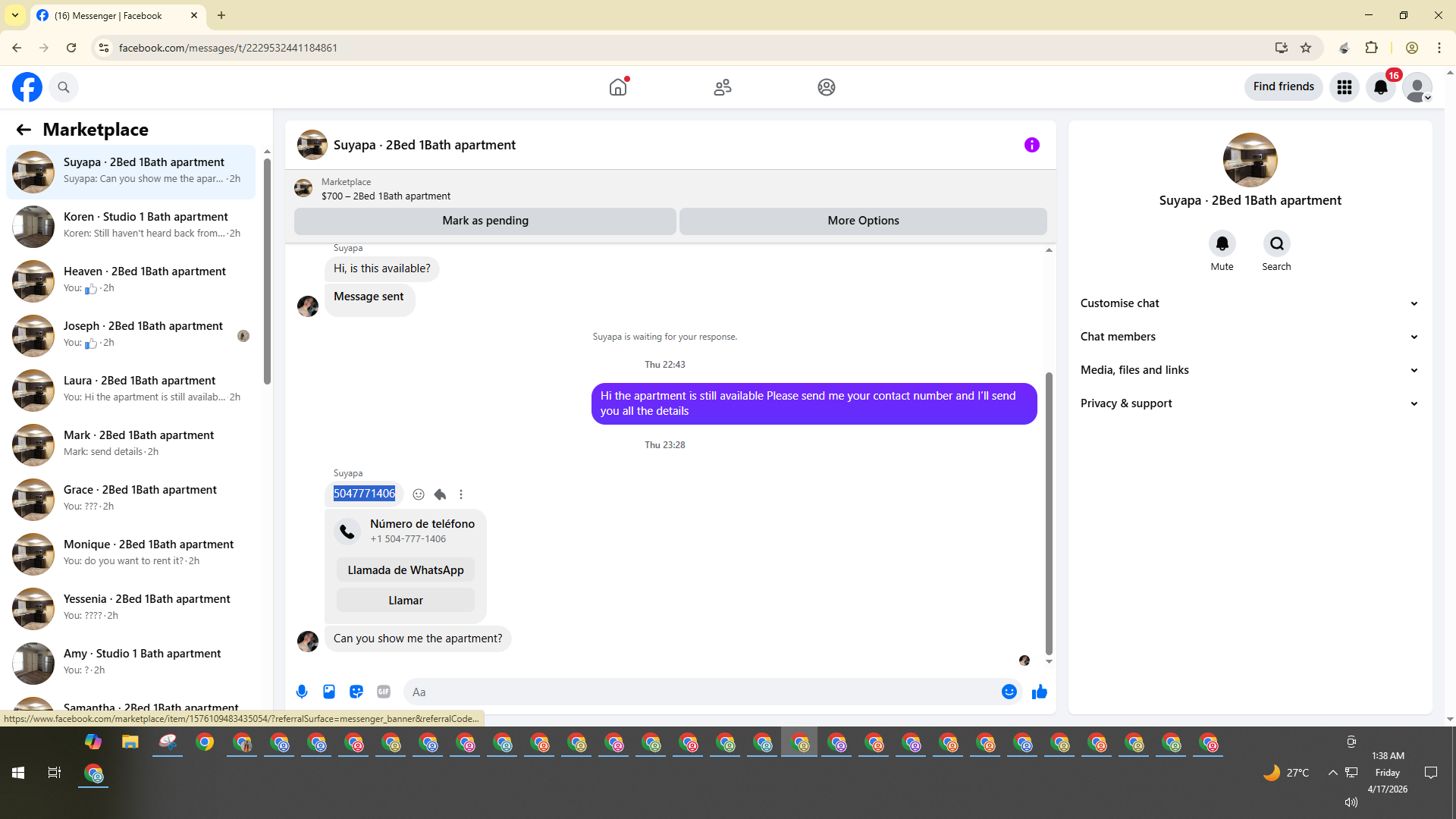Open the Amy Studio 1 Bath conversation
This screenshot has height=819, width=1456.
(131, 663)
